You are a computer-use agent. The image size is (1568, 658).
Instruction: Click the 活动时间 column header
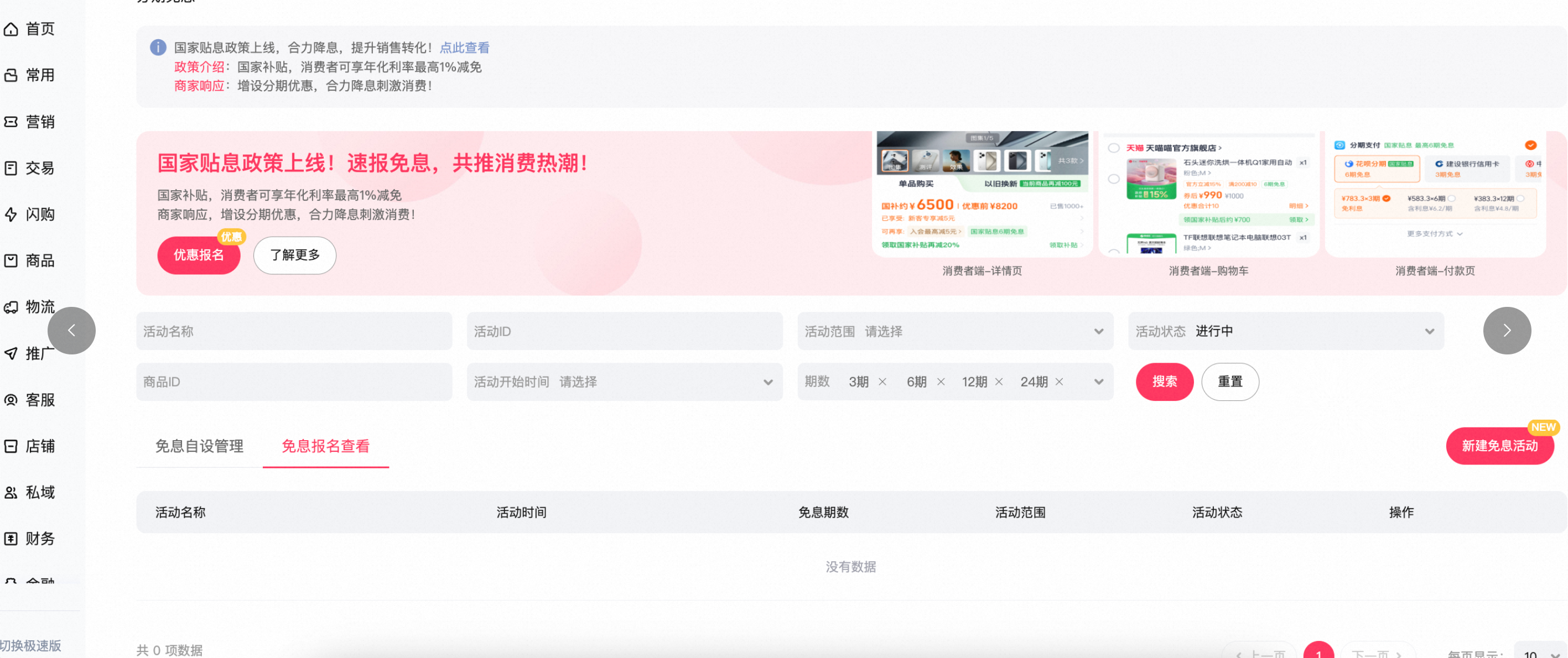[x=521, y=513]
